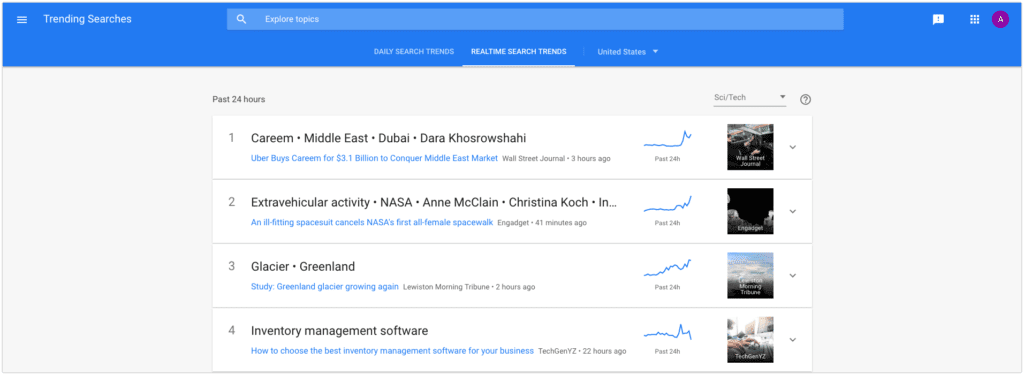The width and height of the screenshot is (1024, 375).
Task: Select Realtime Search Trends tab
Action: [519, 52]
